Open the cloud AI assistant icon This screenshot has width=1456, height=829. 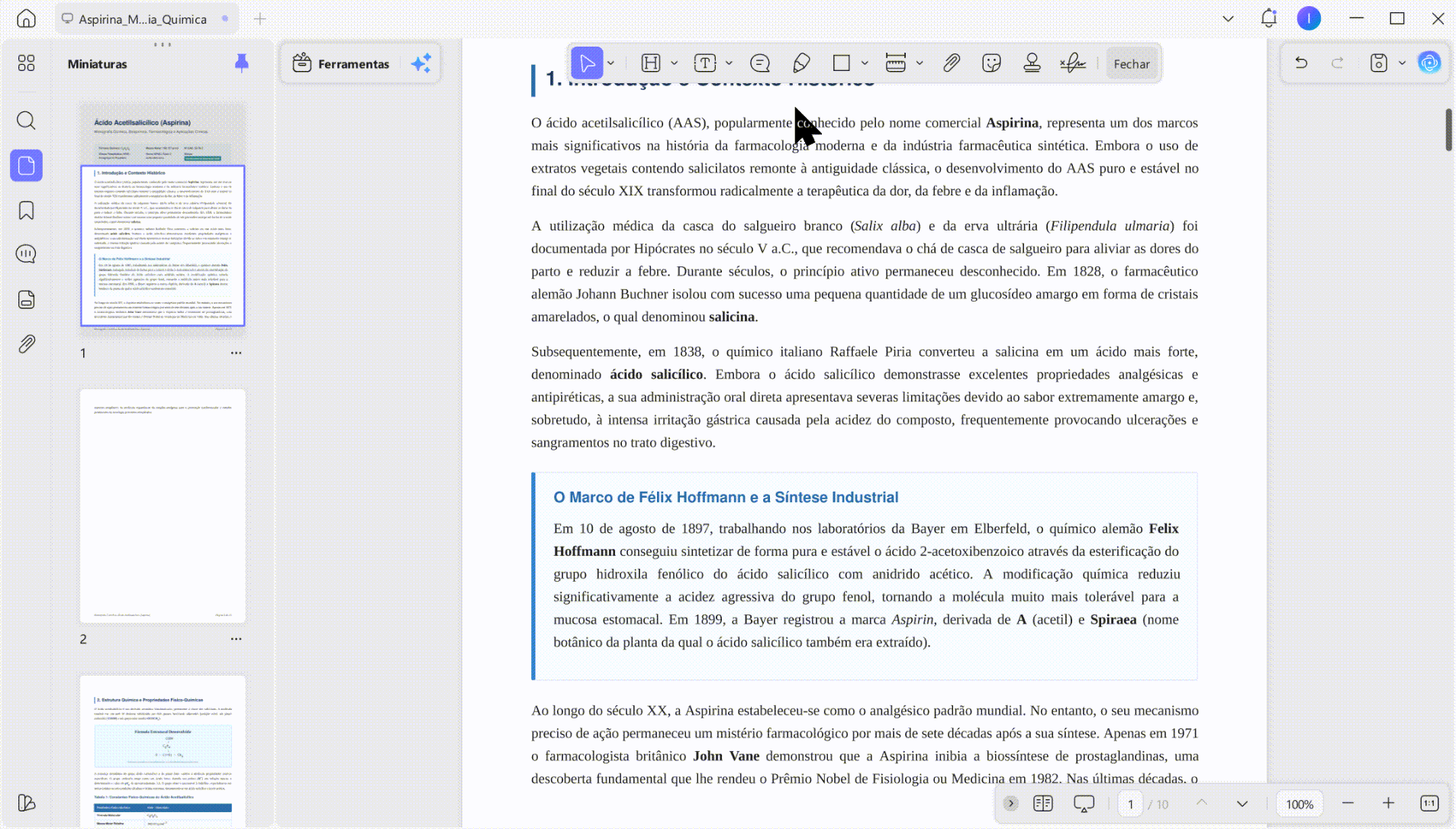(1429, 63)
